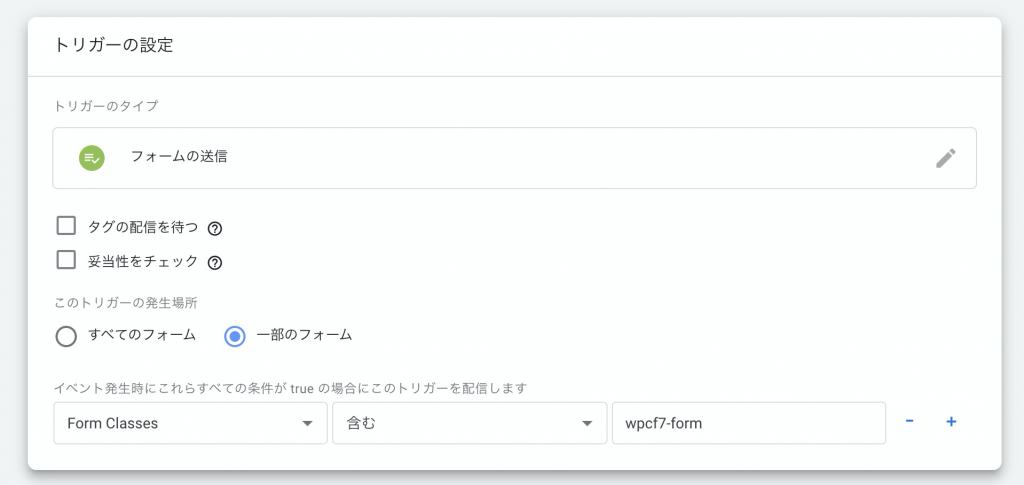Click the タグの配信を待つ label text
This screenshot has height=485, width=1024.
142,227
